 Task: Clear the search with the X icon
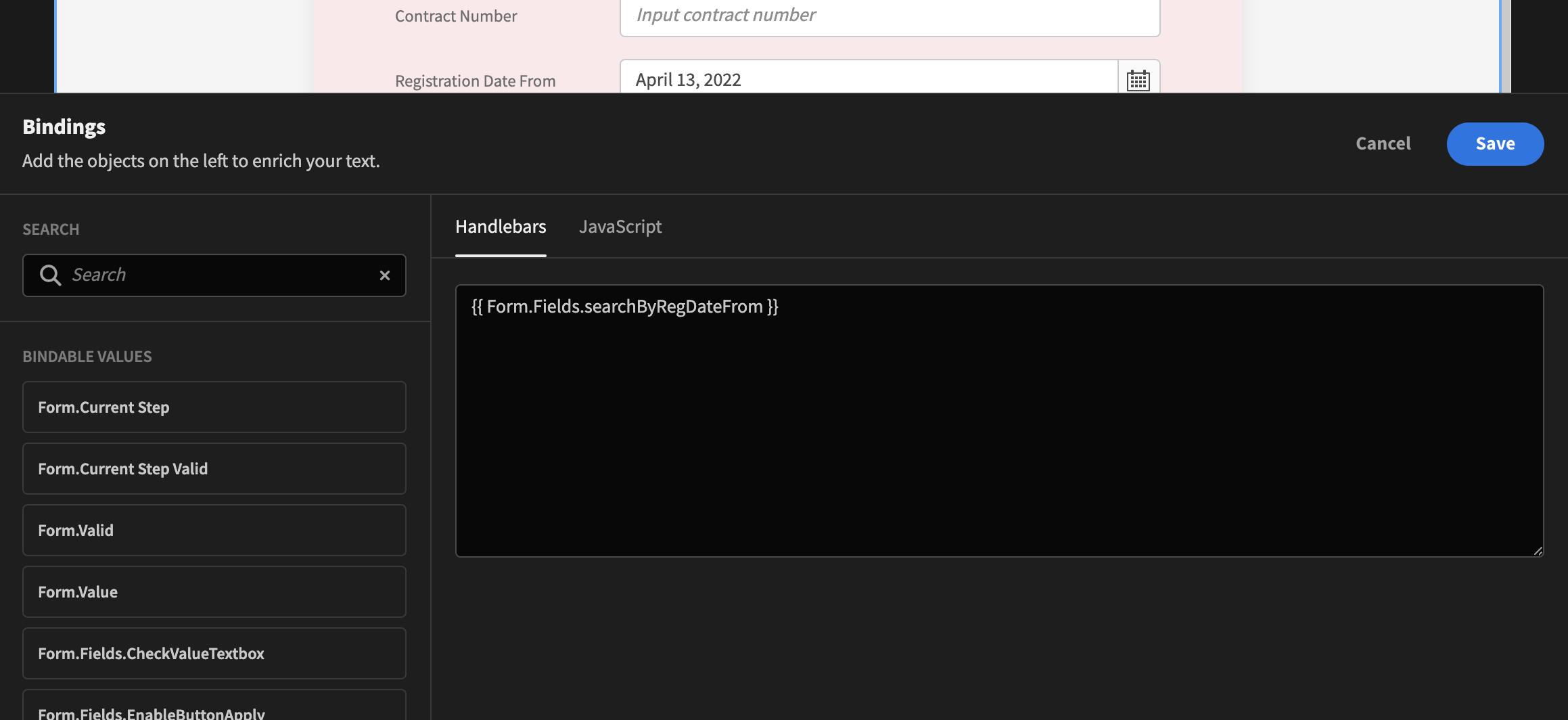click(385, 275)
